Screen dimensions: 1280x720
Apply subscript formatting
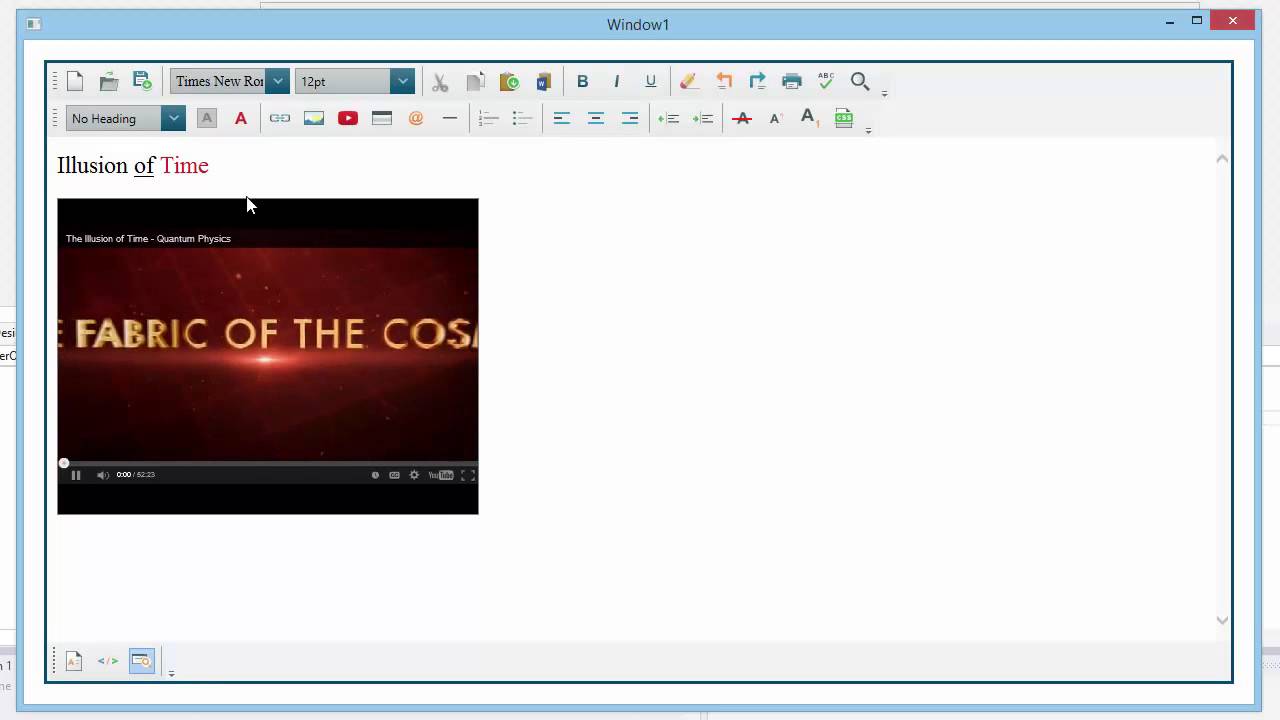(810, 118)
